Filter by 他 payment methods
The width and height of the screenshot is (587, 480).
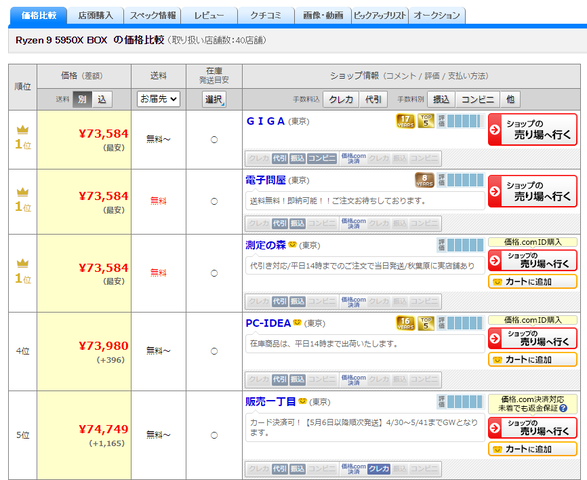510,99
